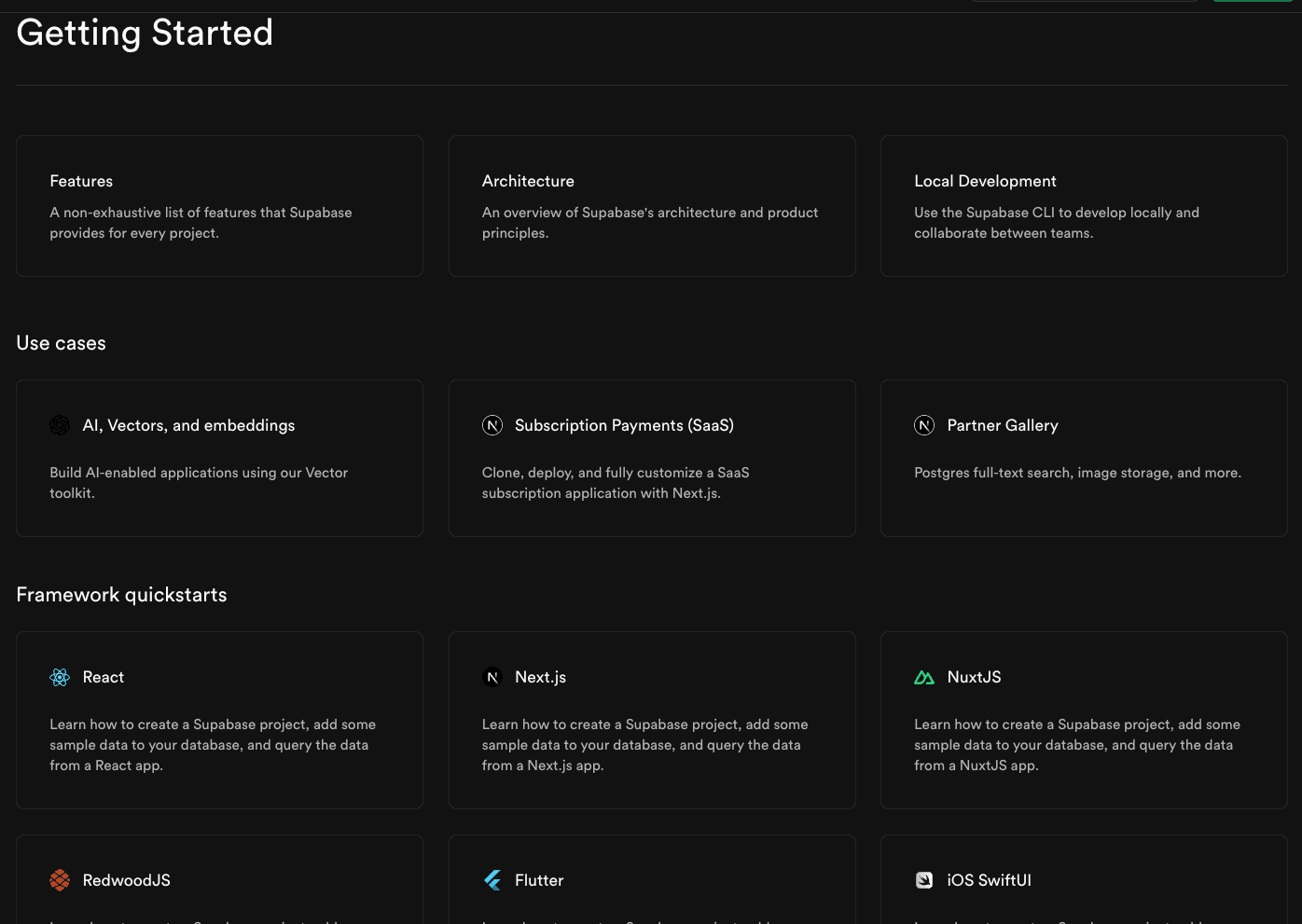
Task: Go to the Local Development card
Action: pyautogui.click(x=1084, y=206)
